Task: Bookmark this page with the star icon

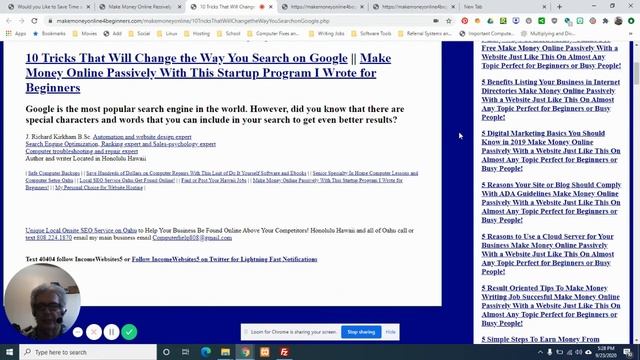Action: (449, 21)
